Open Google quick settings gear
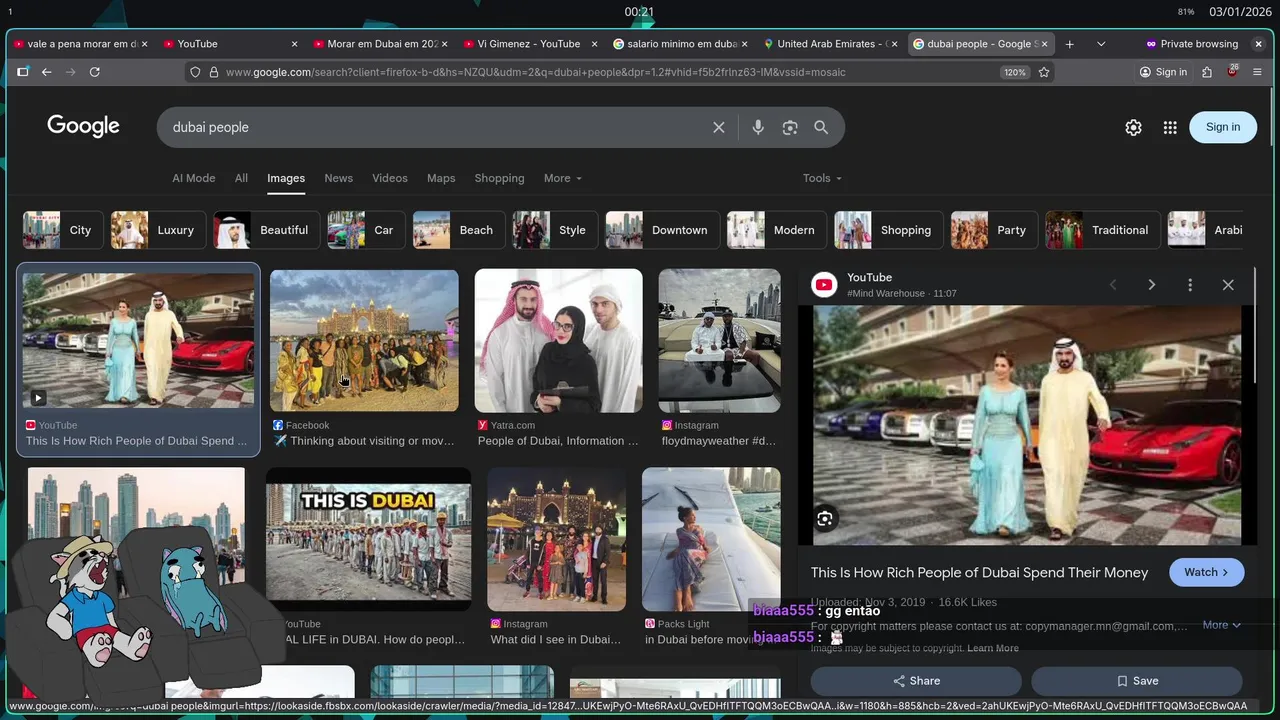This screenshot has width=1280, height=720. coord(1133,127)
